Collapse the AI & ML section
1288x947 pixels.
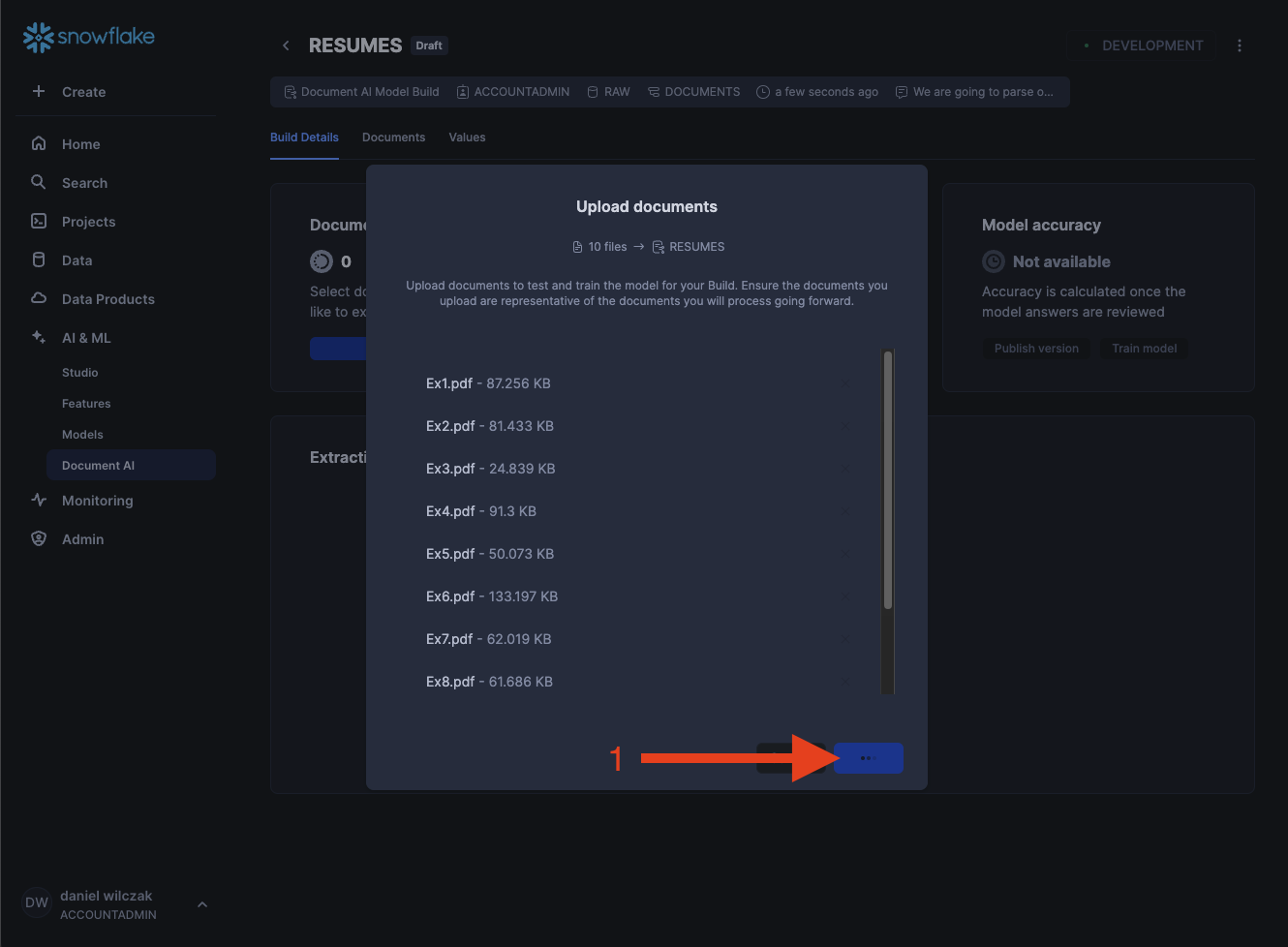86,338
